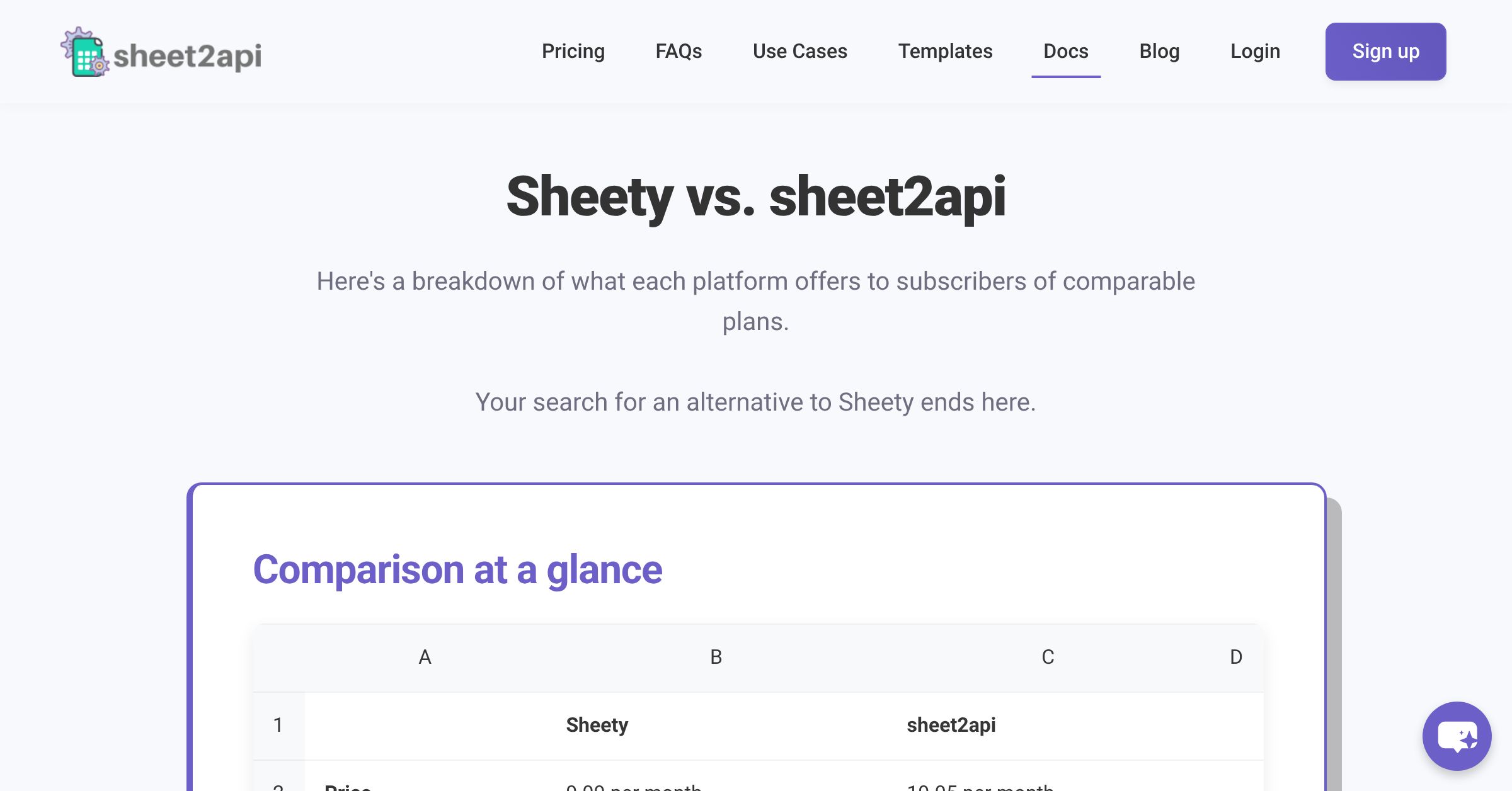Click the sheet2api header cell
The image size is (1512, 791).
pos(952,725)
